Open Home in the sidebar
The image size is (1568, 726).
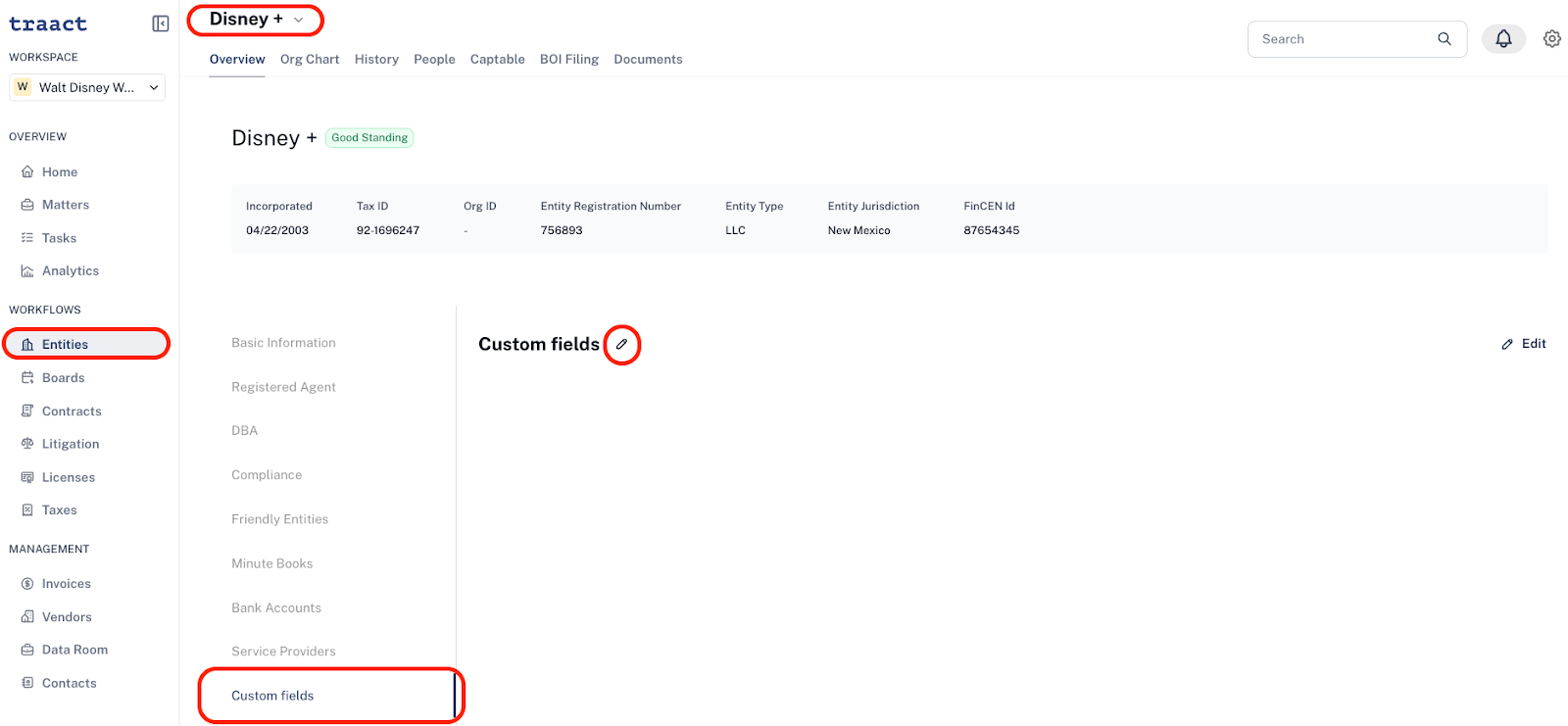coord(60,172)
